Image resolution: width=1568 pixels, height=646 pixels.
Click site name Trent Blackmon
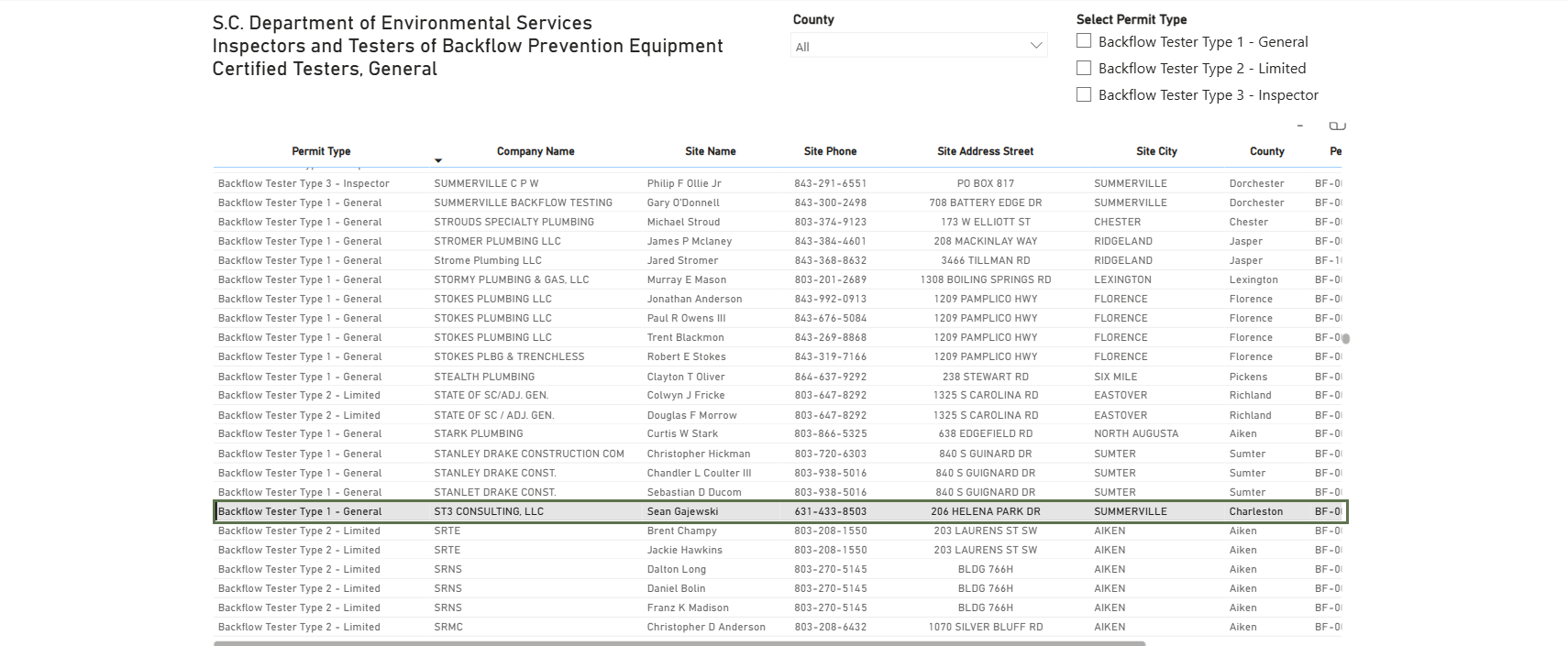pyautogui.click(x=686, y=337)
